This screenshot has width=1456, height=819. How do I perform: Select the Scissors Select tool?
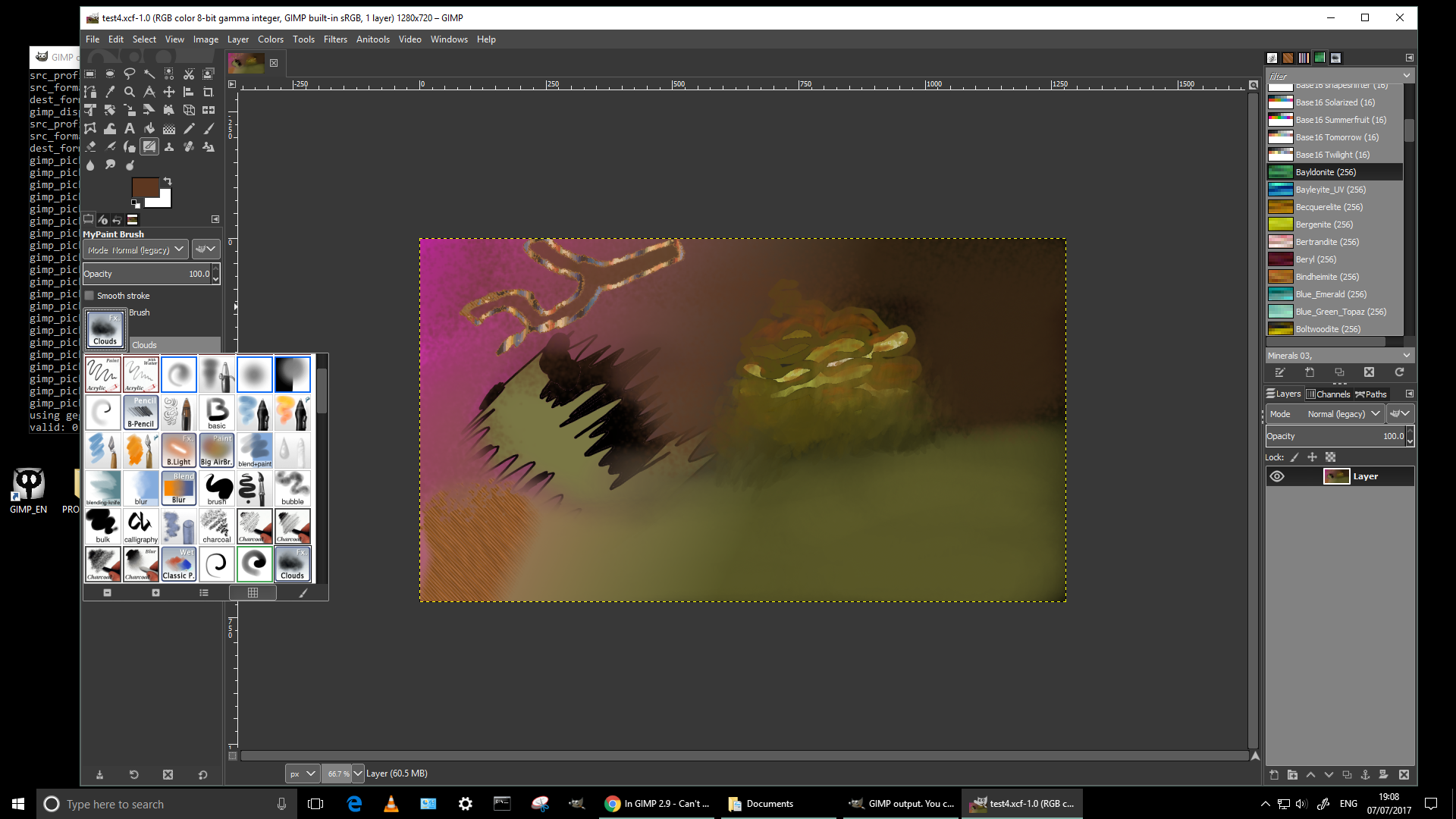189,74
